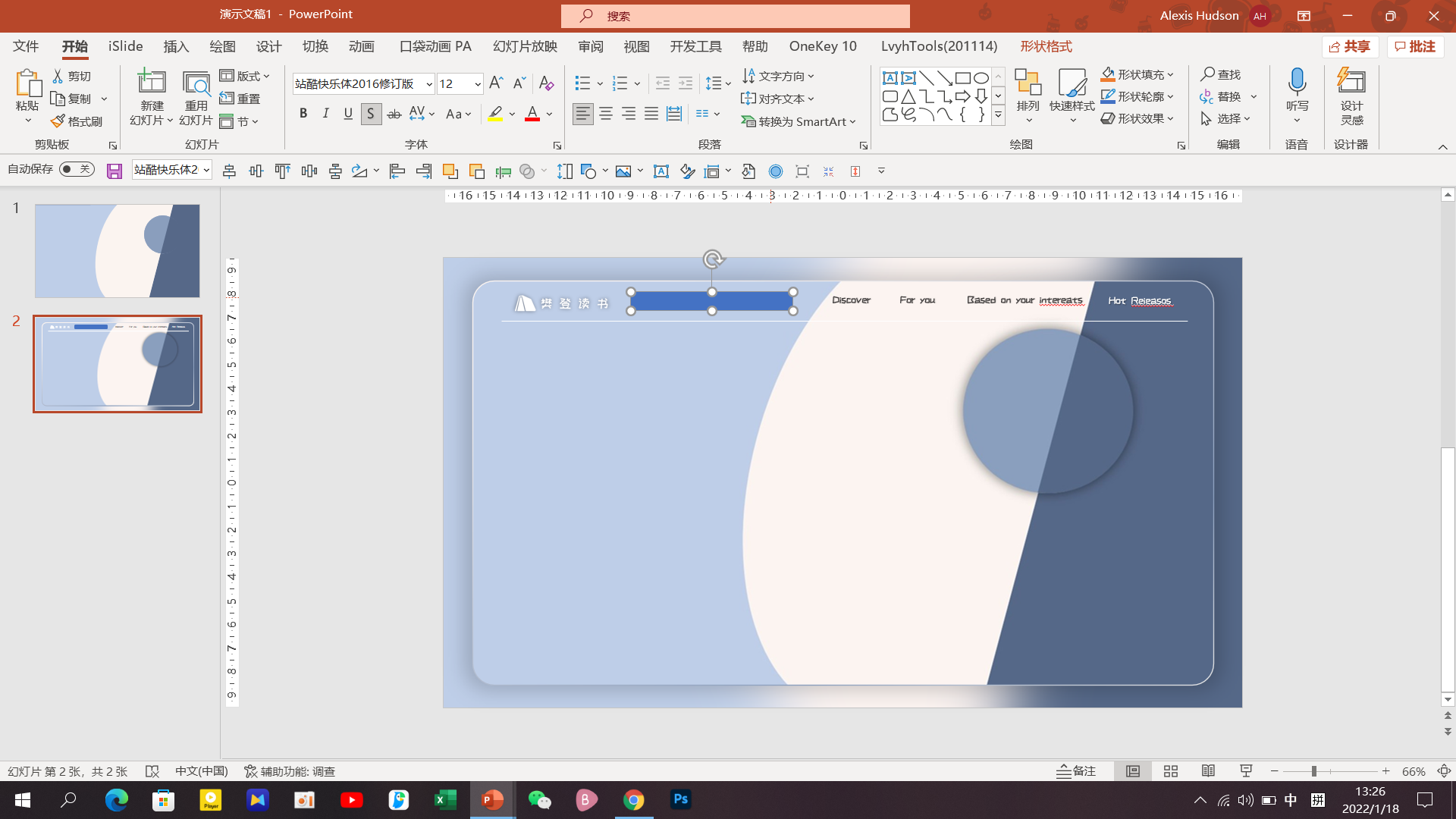The image size is (1456, 819).
Task: Click the Share button
Action: tap(1350, 46)
